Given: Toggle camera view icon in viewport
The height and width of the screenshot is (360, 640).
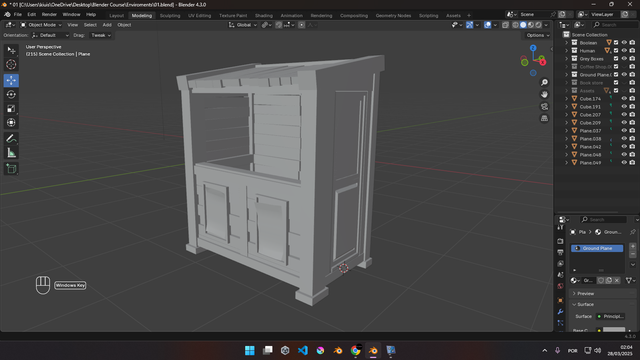Looking at the screenshot, I should [x=544, y=107].
